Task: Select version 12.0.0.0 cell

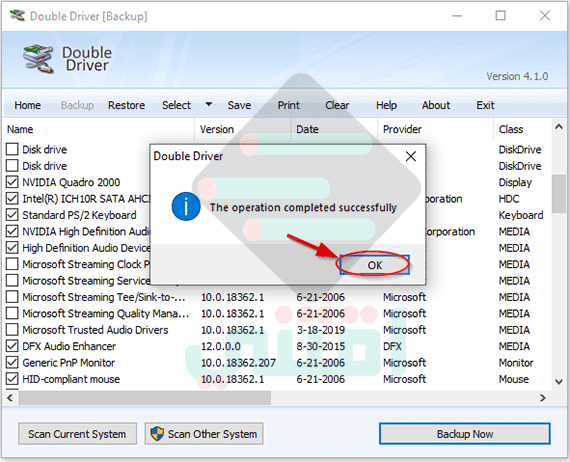Action: [221, 346]
